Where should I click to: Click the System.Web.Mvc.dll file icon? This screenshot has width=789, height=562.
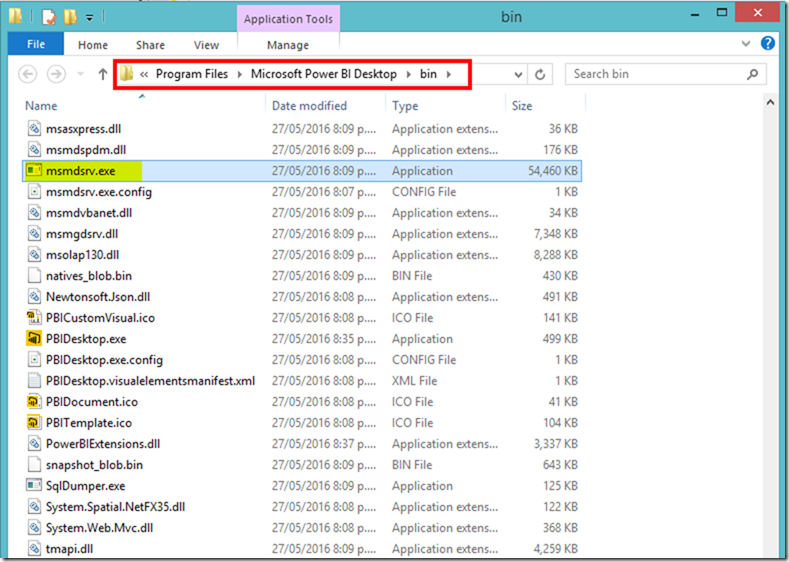pyautogui.click(x=34, y=528)
